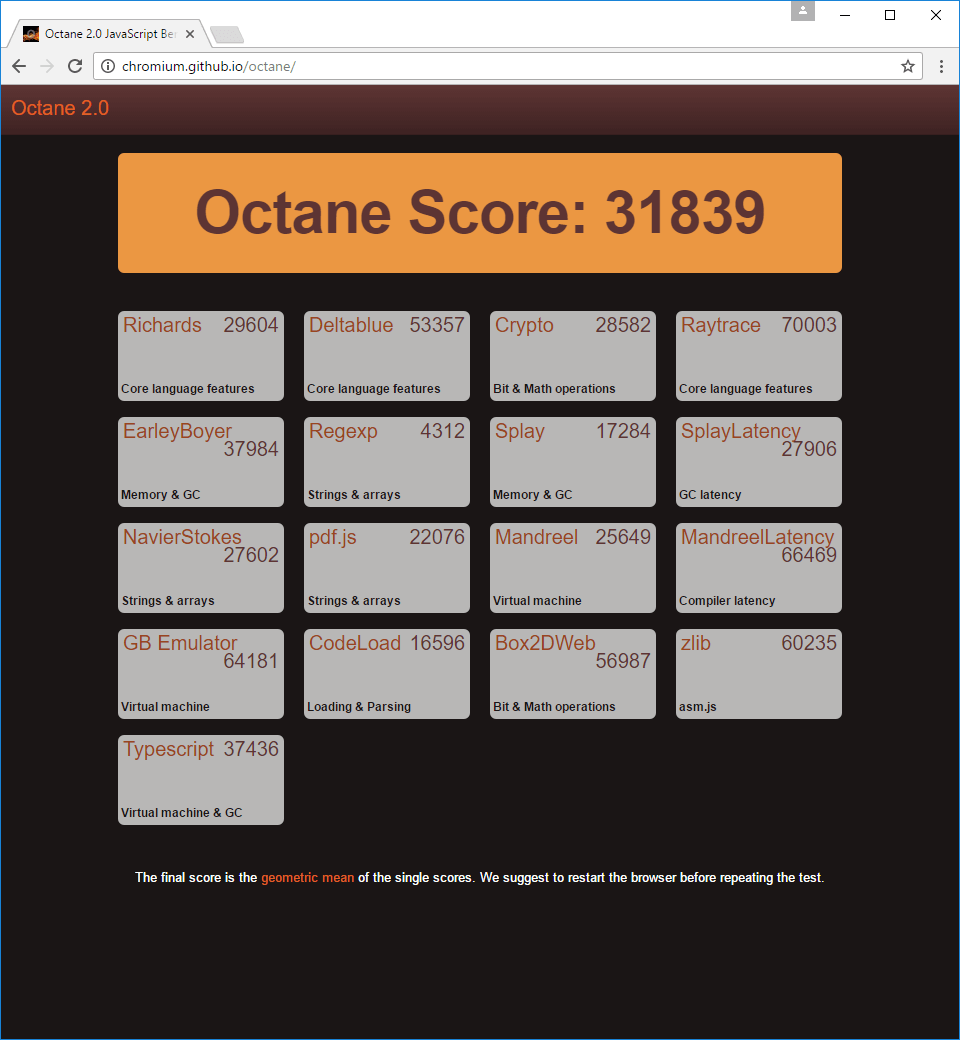The height and width of the screenshot is (1040, 960).
Task: Bookmark this page with the star icon
Action: (x=908, y=66)
